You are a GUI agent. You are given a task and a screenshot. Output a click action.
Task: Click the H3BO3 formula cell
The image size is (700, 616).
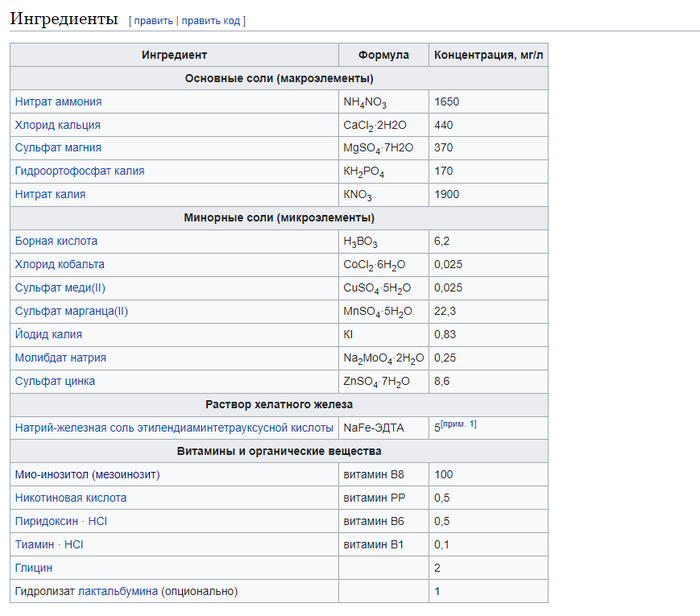pos(383,241)
